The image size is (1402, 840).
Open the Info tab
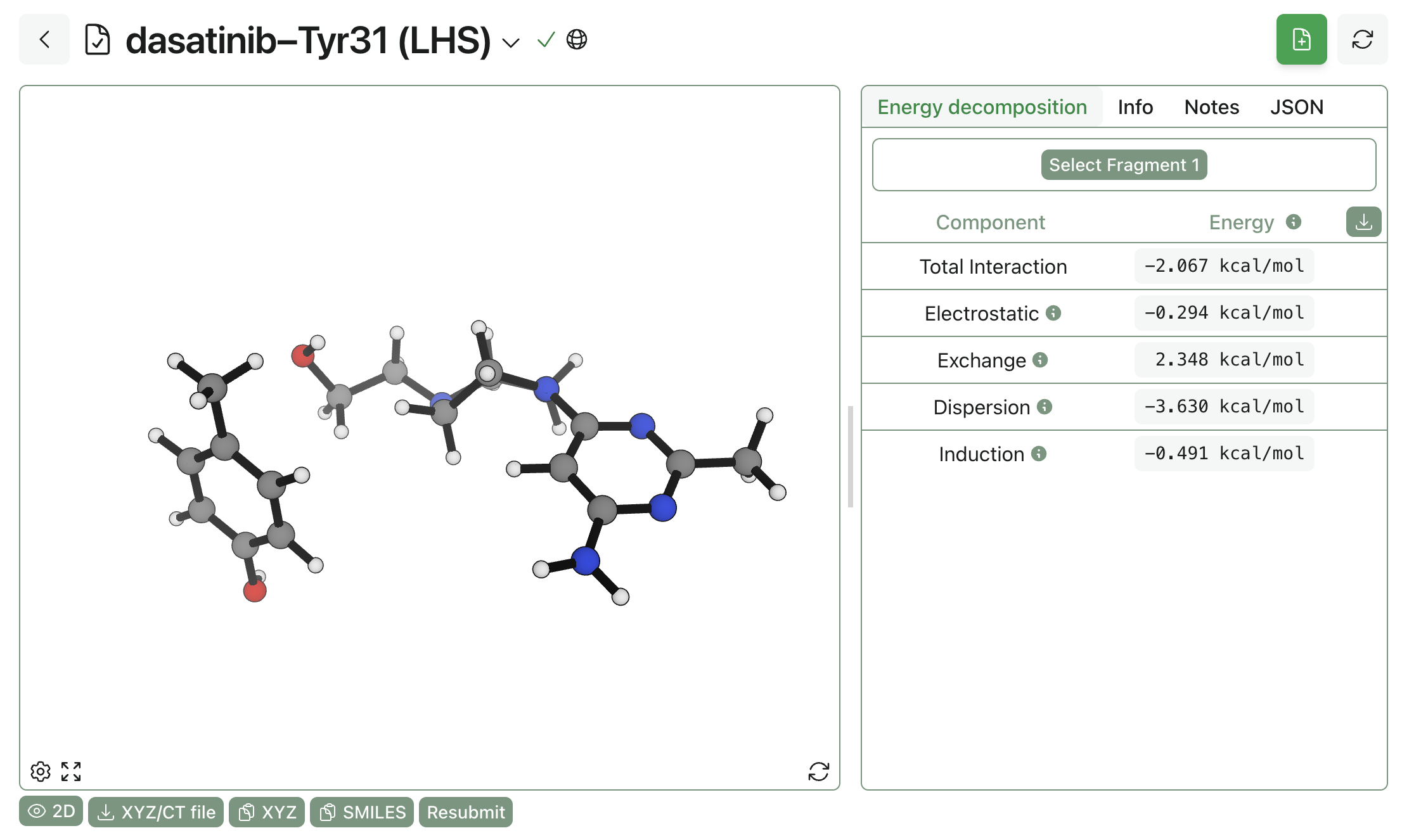click(x=1135, y=107)
